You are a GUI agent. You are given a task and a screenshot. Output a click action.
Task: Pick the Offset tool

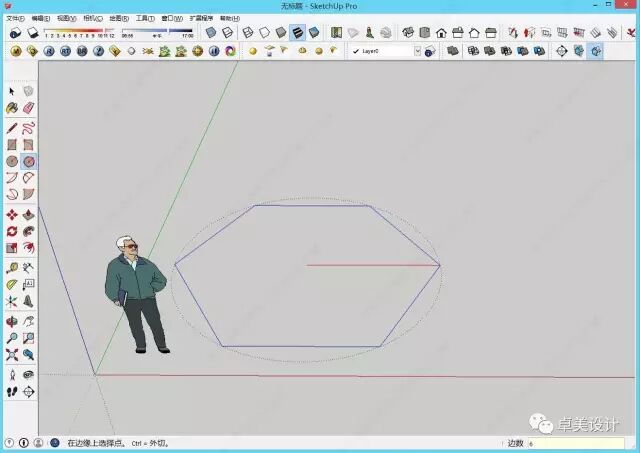pyautogui.click(x=29, y=248)
